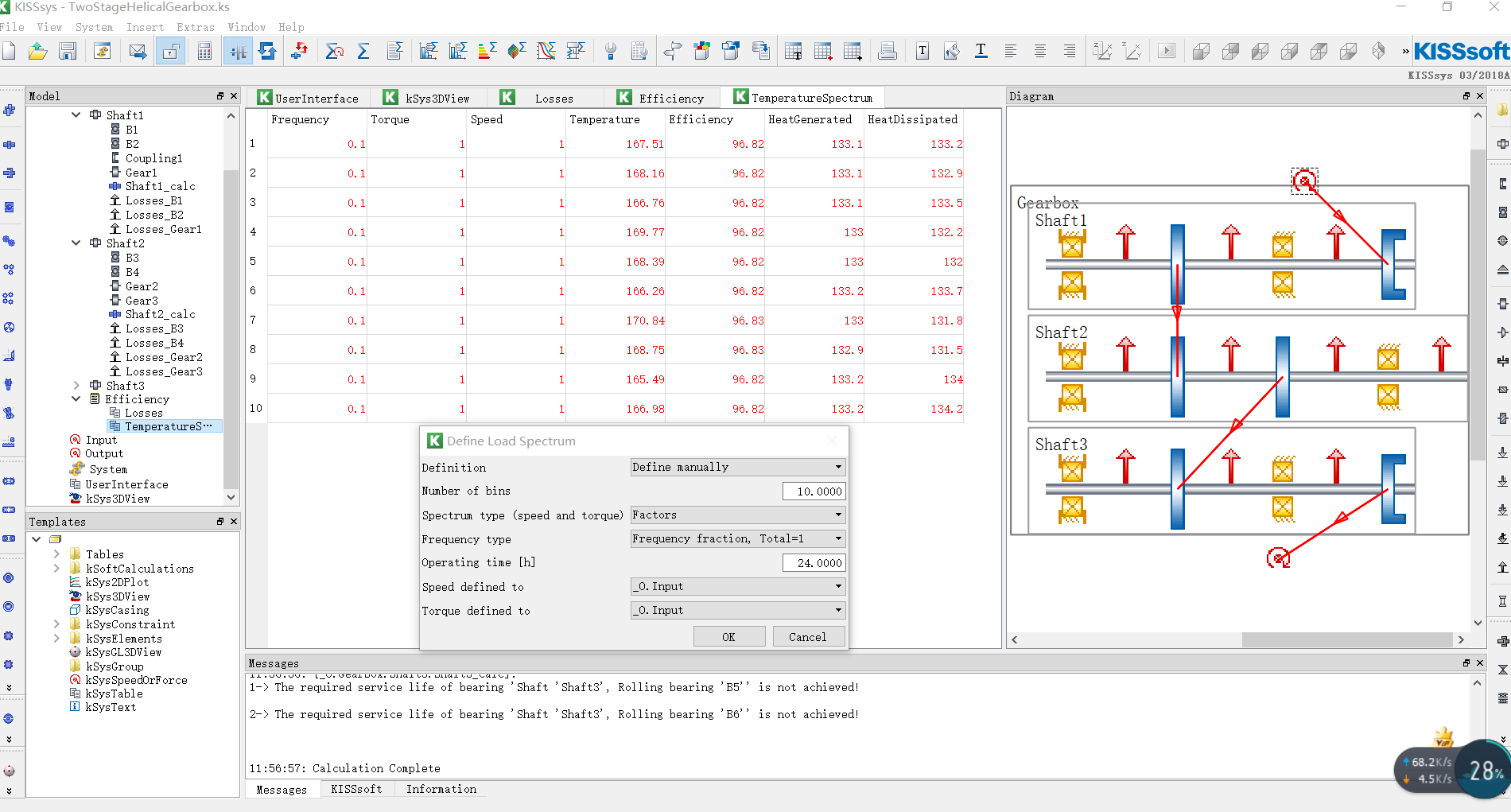The width and height of the screenshot is (1511, 812).
Task: Float the Templates panel with restore icon
Action: tap(220, 522)
